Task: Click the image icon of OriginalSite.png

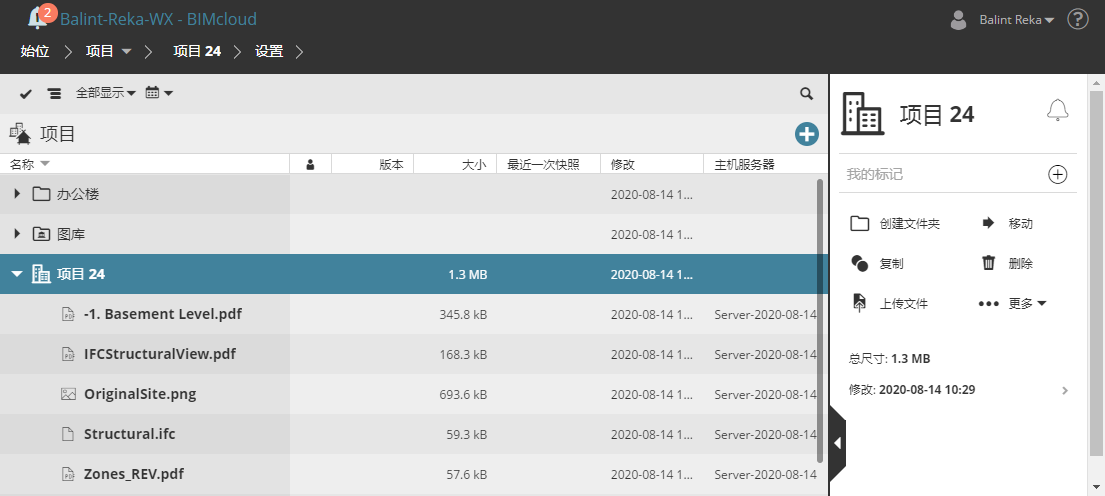Action: click(x=68, y=395)
